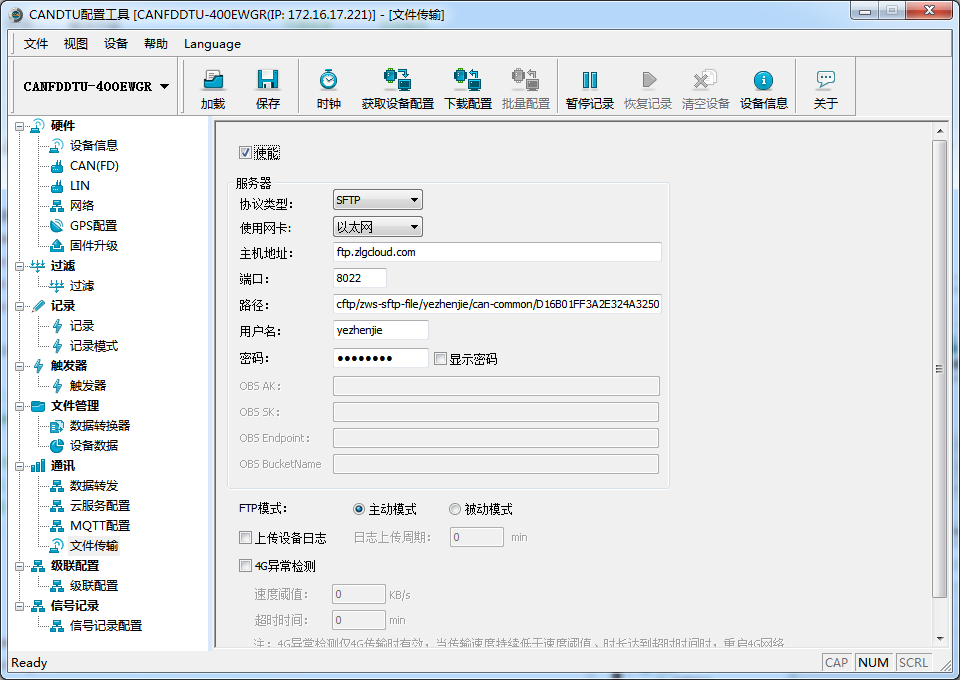The height and width of the screenshot is (680, 960).
Task: Select the 触发器 child node
Action: coord(88,386)
